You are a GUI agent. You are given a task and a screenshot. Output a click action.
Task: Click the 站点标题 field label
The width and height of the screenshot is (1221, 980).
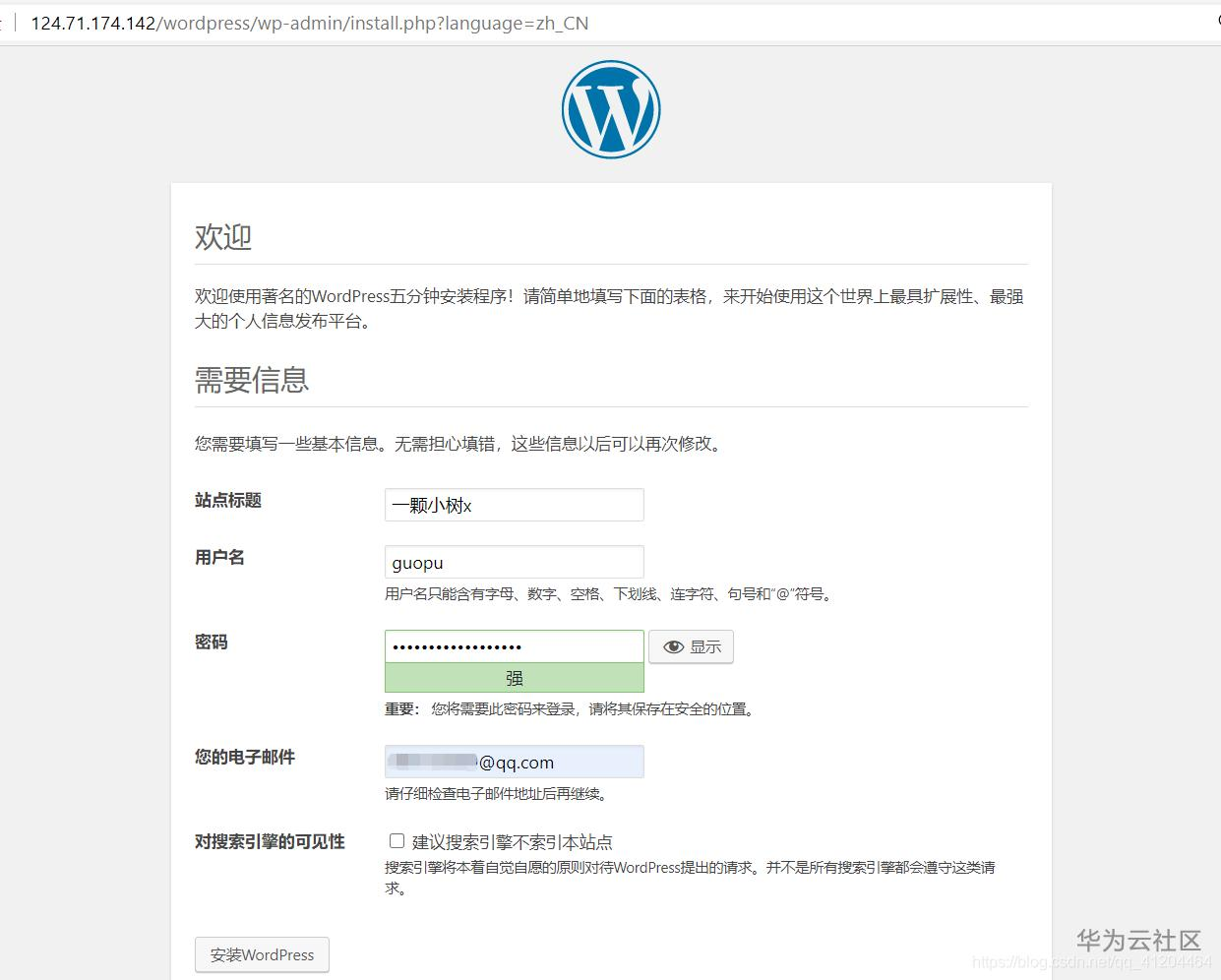click(x=228, y=500)
